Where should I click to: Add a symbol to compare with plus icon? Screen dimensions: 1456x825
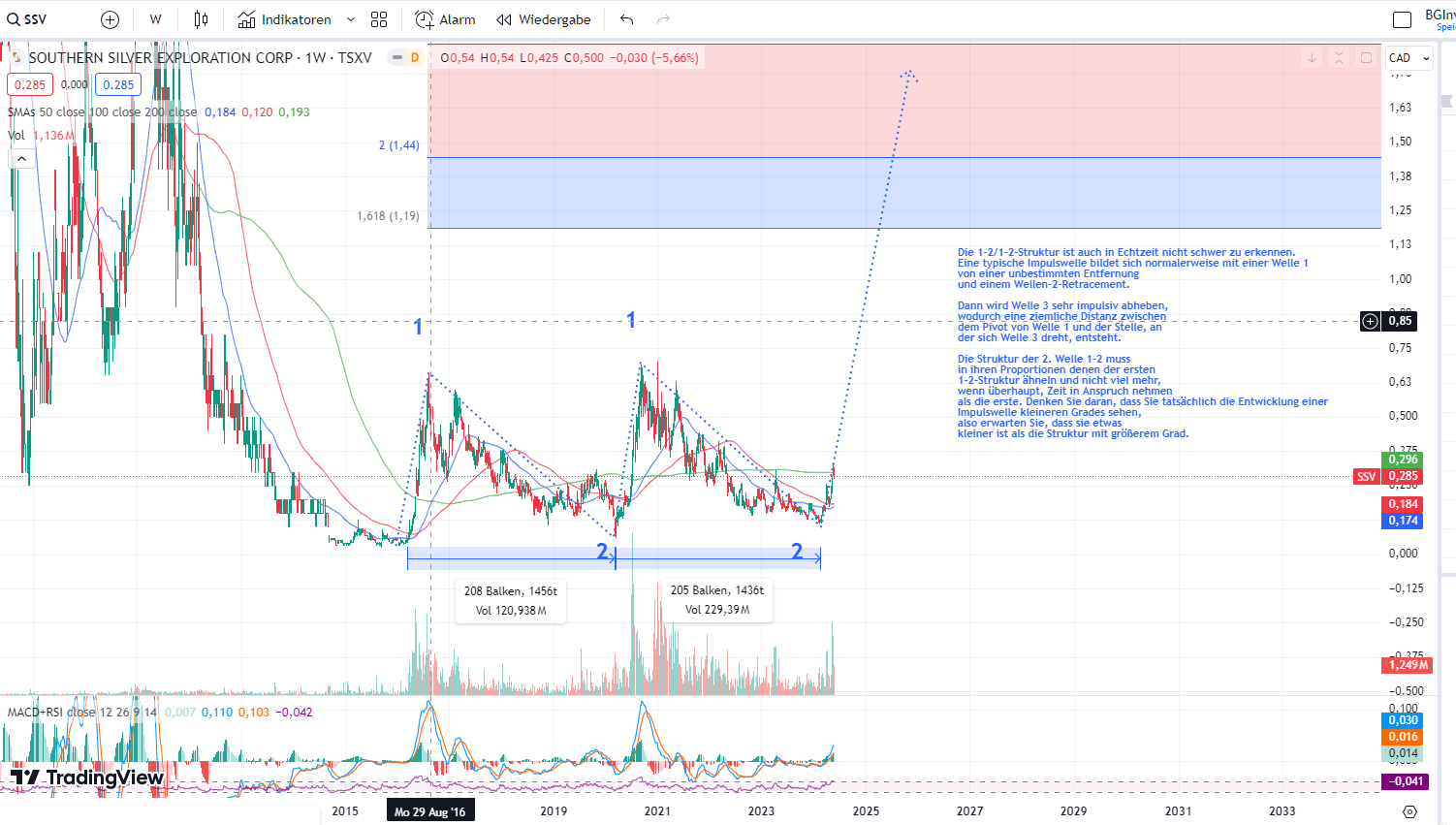[x=111, y=19]
